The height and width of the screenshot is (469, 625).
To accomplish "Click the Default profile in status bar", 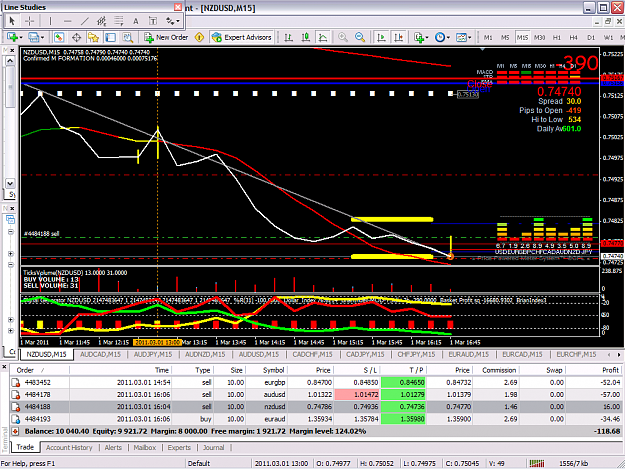I will pos(199,463).
